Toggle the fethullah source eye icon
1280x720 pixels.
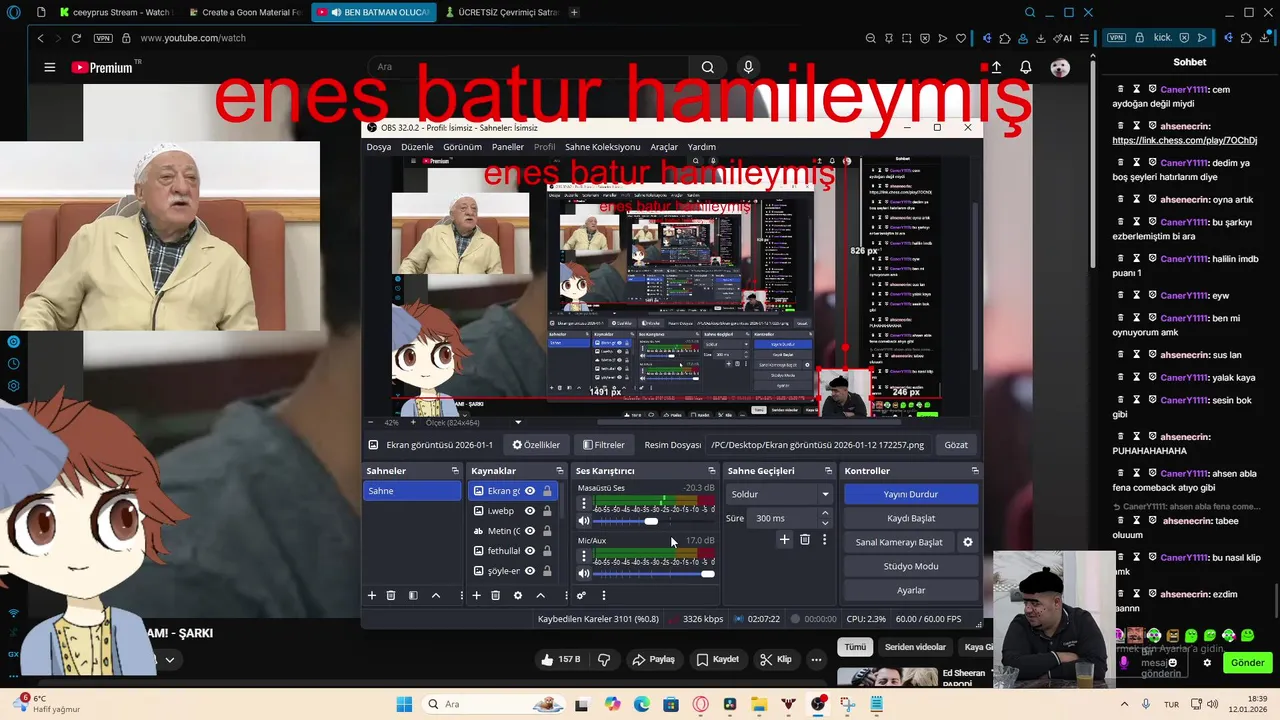coord(530,551)
